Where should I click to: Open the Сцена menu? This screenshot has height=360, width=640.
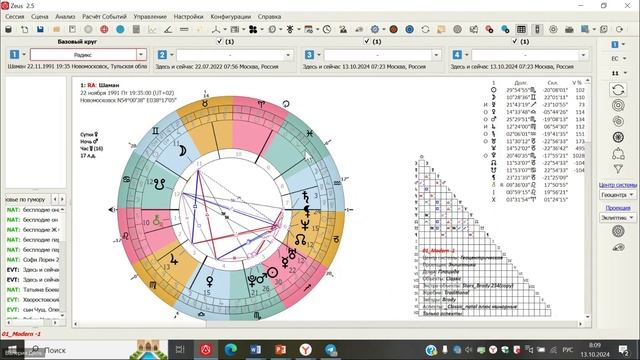(40, 17)
